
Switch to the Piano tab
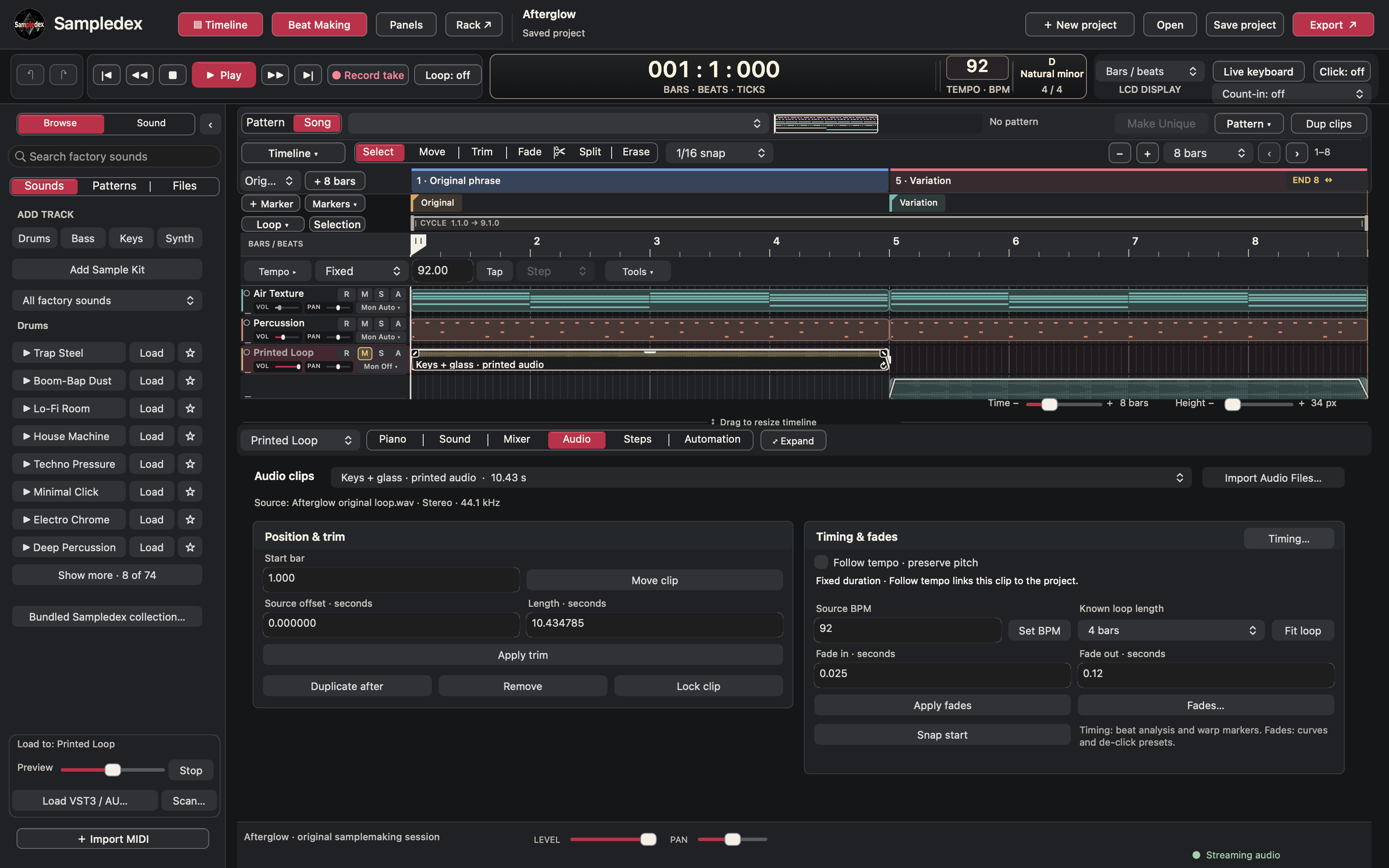coord(392,439)
